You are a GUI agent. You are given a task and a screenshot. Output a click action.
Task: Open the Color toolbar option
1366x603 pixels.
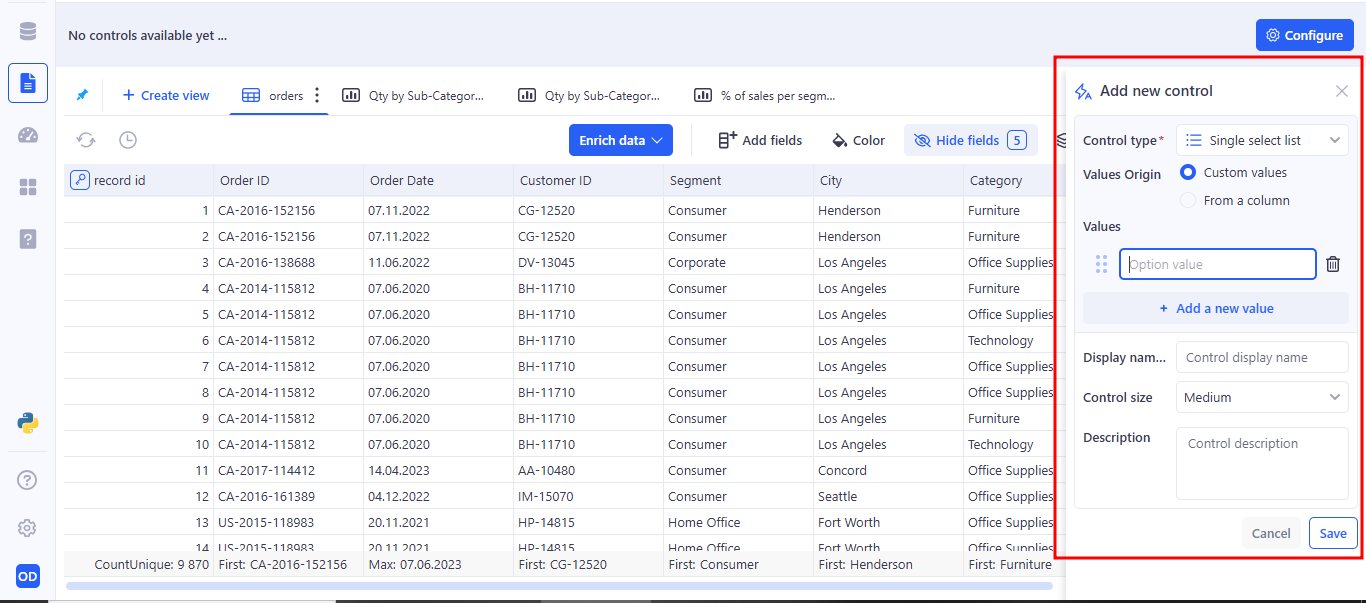pos(859,141)
